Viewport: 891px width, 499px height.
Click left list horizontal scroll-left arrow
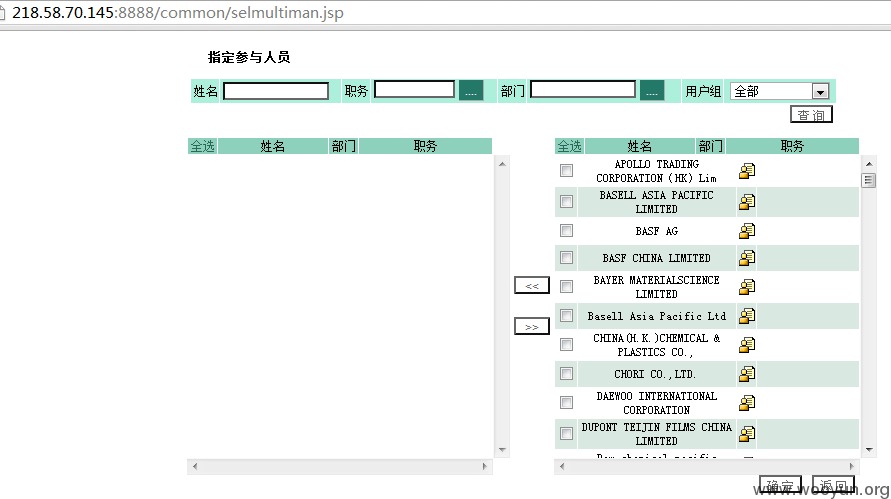(195, 466)
